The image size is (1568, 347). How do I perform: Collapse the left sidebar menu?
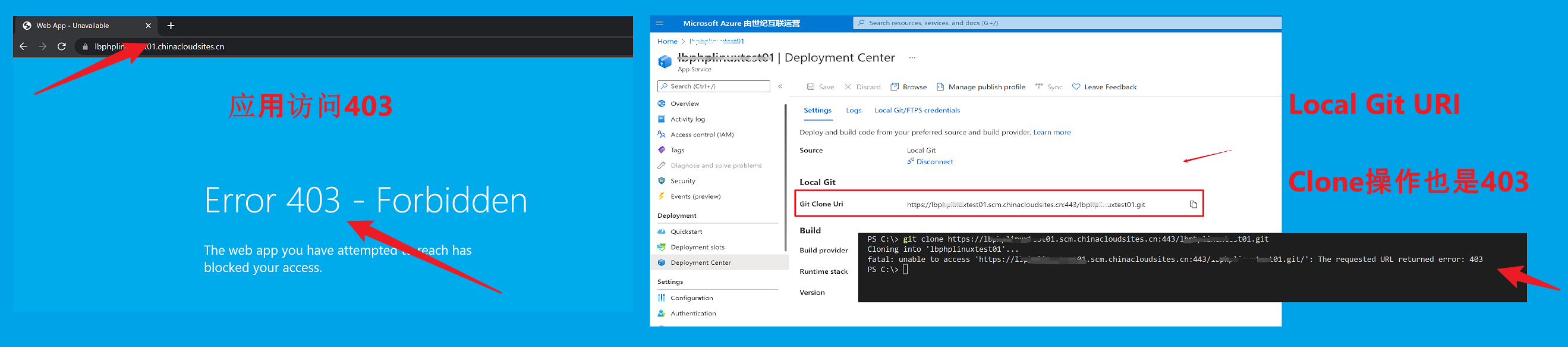(780, 86)
